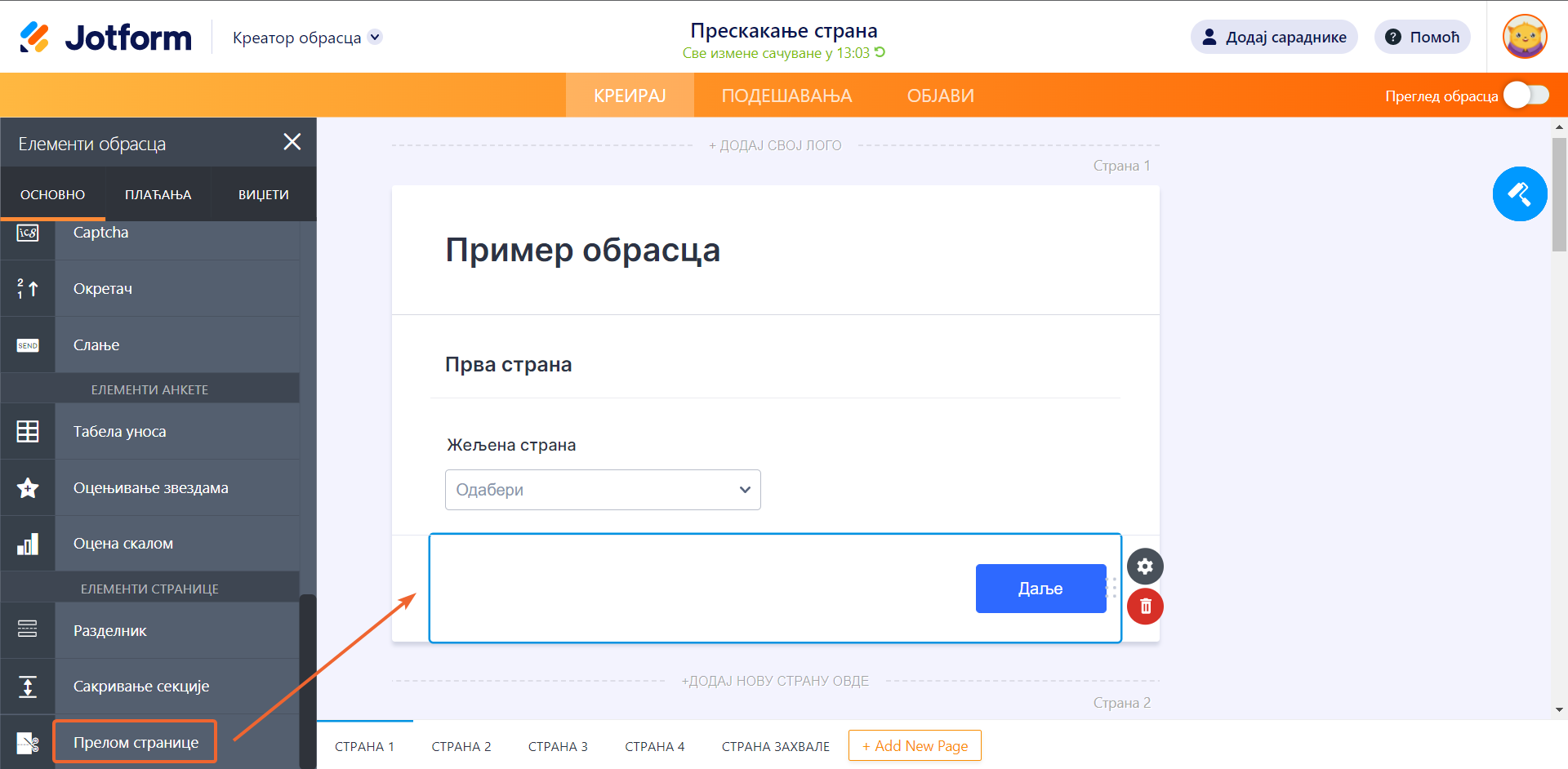Screen dimensions: 1568x769
Task: Click the section collapse icon
Action: [x=28, y=687]
